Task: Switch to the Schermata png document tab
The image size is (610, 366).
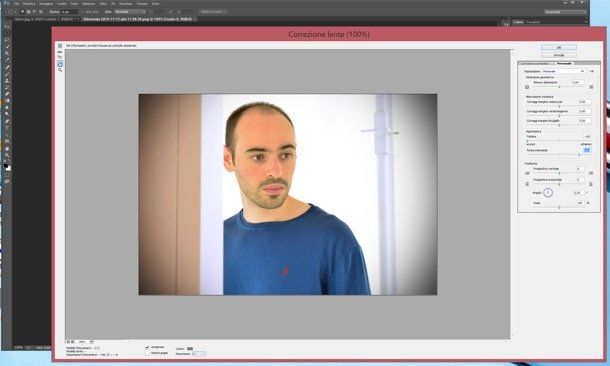Action: [138, 19]
